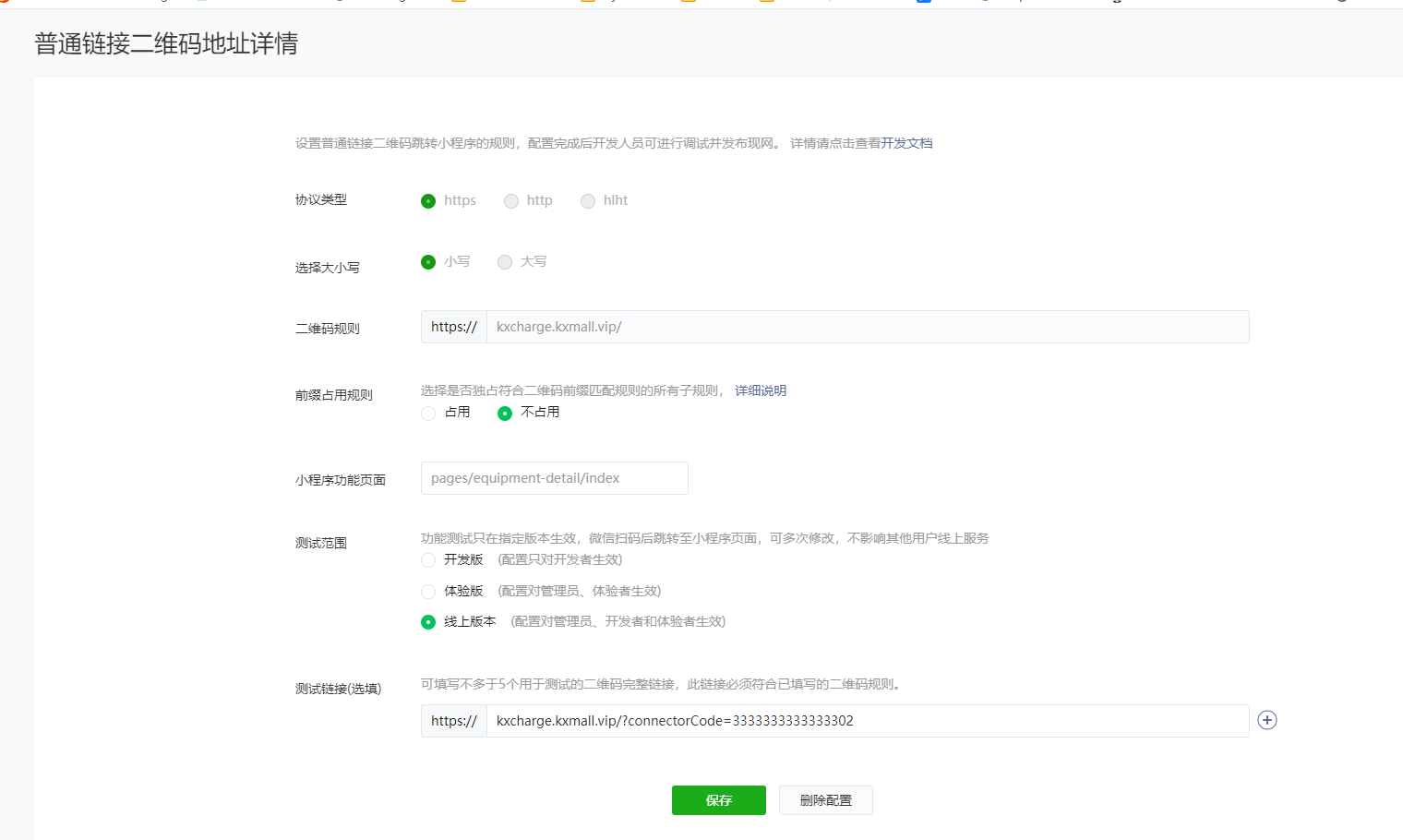The image size is (1403, 840).
Task: Choose 大写 uppercase option
Action: [x=505, y=262]
